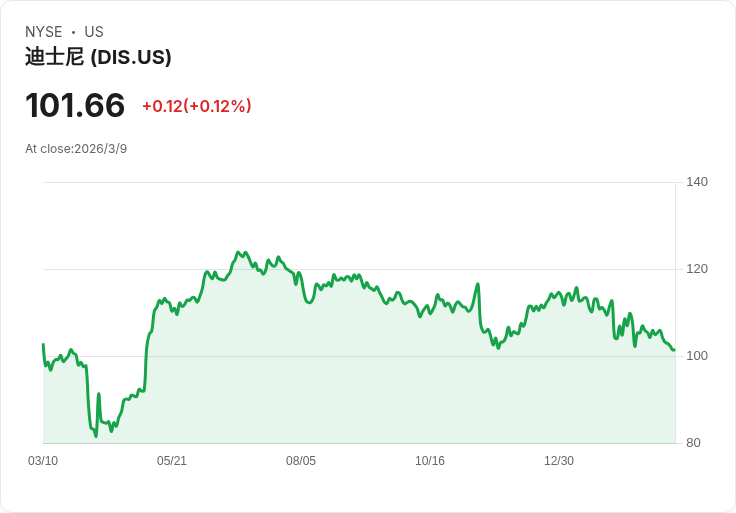Click the sharp spike between 10/16 and 12/30
This screenshot has width=736, height=513.
(478, 284)
